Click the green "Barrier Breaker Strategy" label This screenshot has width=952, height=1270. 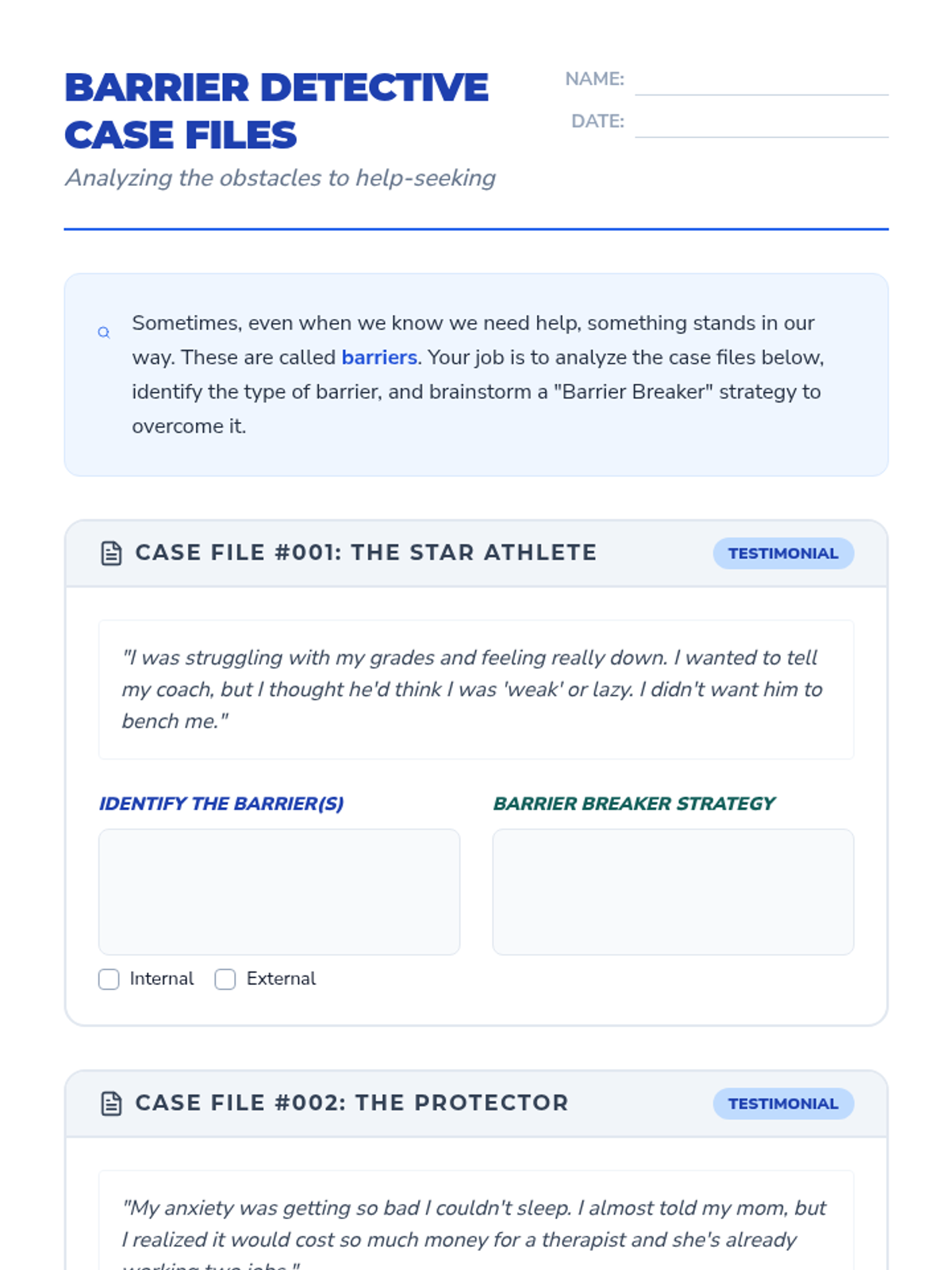pyautogui.click(x=634, y=803)
